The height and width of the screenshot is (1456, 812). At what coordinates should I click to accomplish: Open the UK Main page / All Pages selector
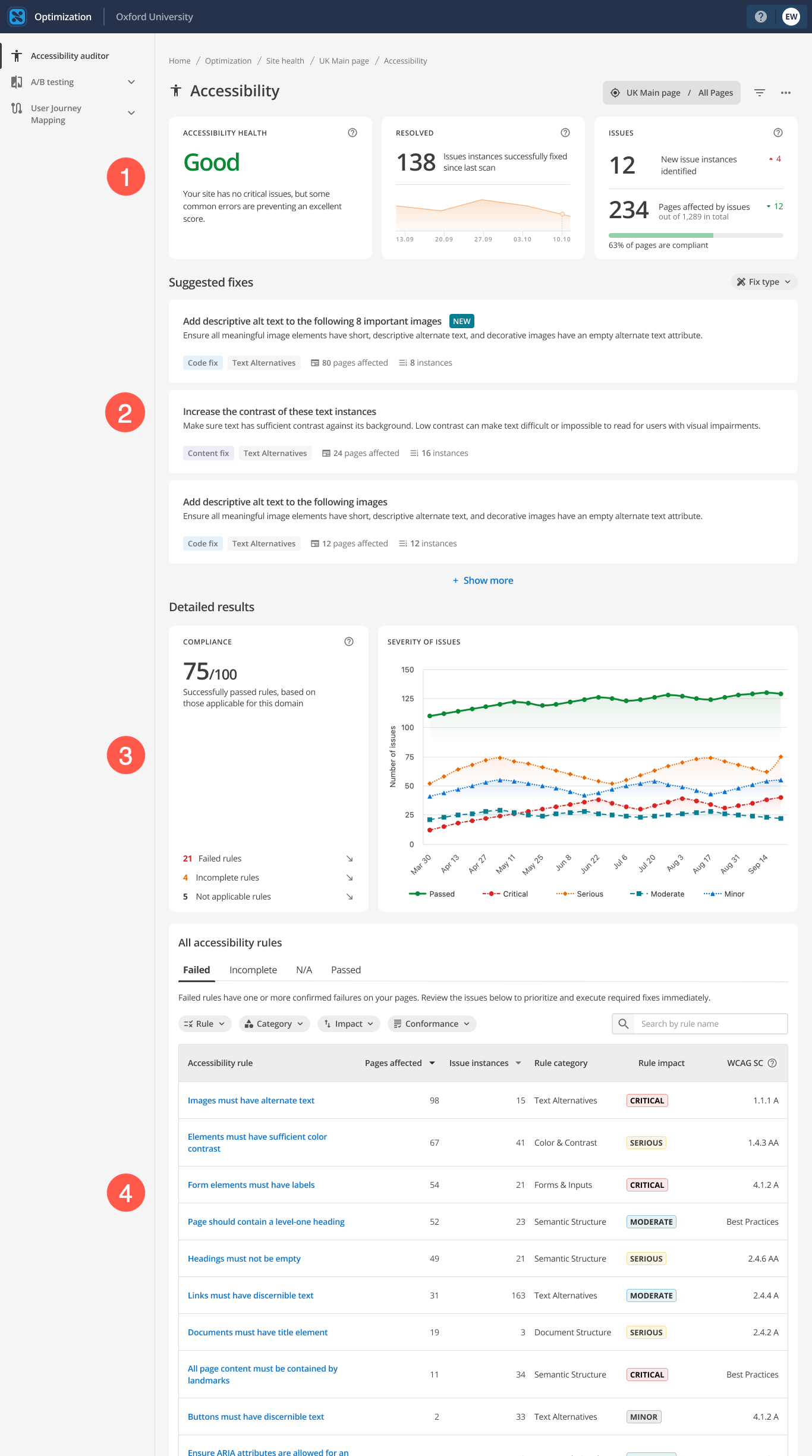click(x=672, y=93)
